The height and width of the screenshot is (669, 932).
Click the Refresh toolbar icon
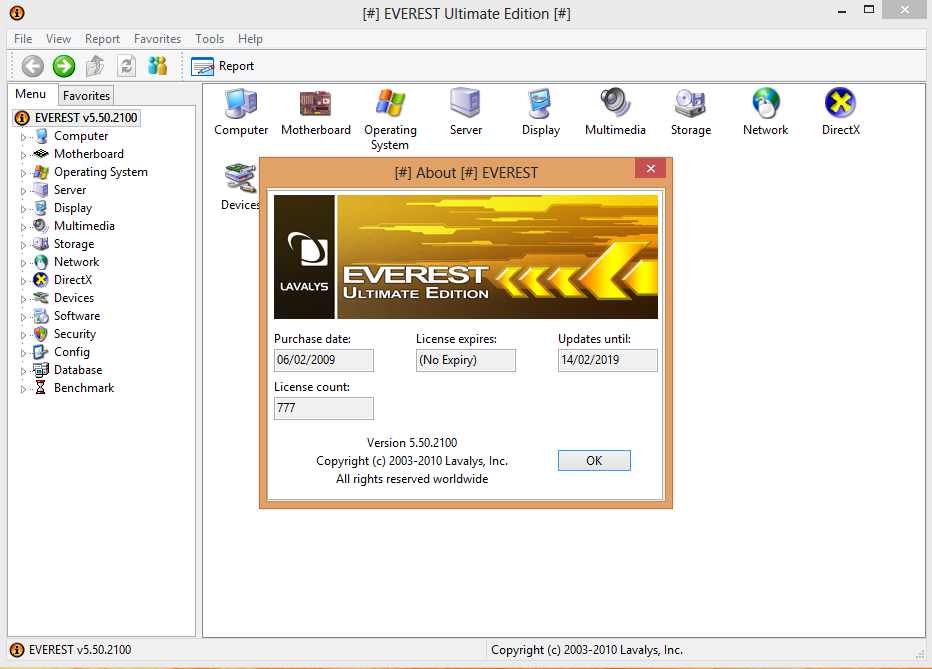click(x=127, y=66)
